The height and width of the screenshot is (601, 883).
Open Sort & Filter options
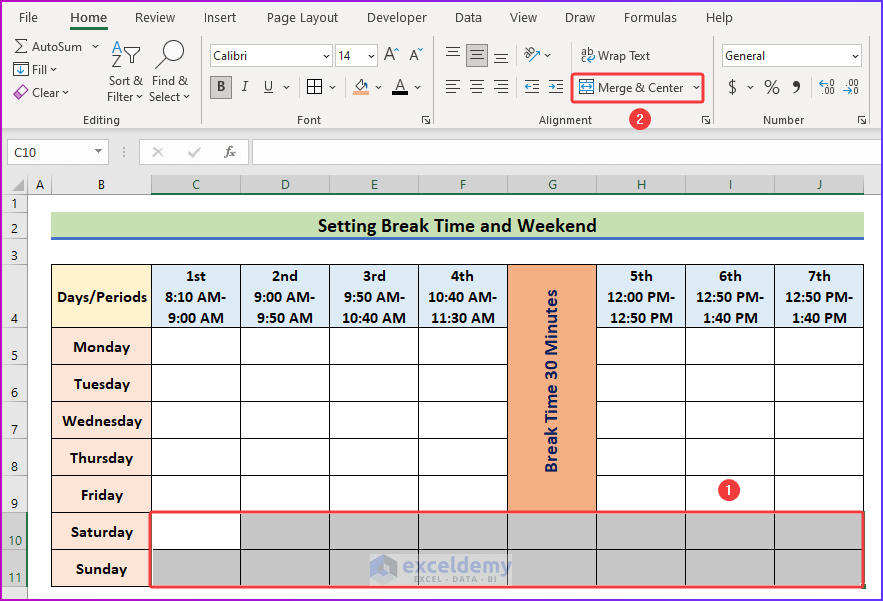(124, 70)
